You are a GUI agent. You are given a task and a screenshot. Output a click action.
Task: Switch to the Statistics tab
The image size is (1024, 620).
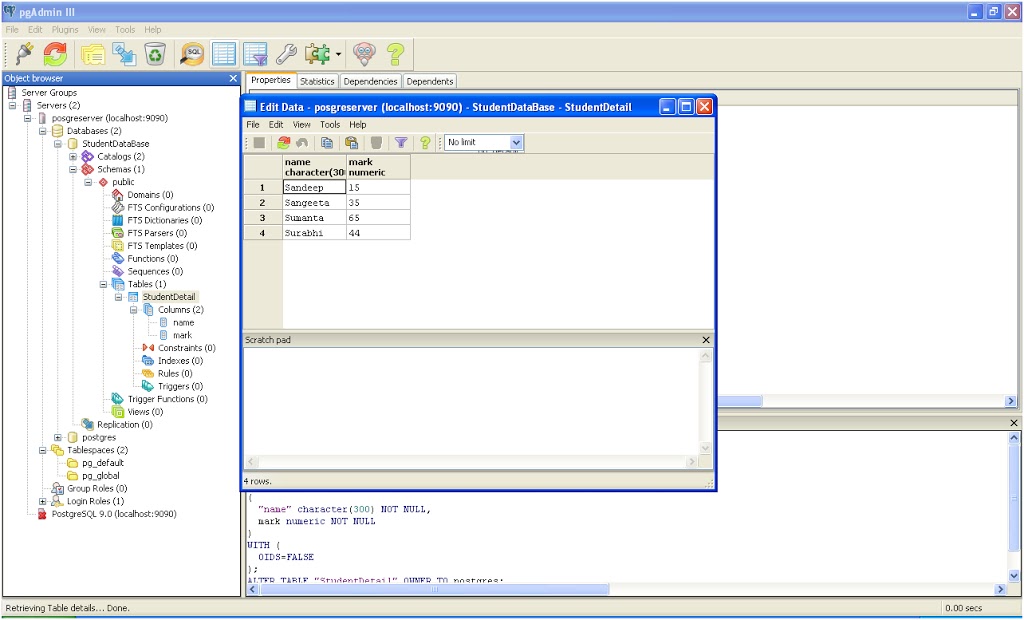coord(317,81)
